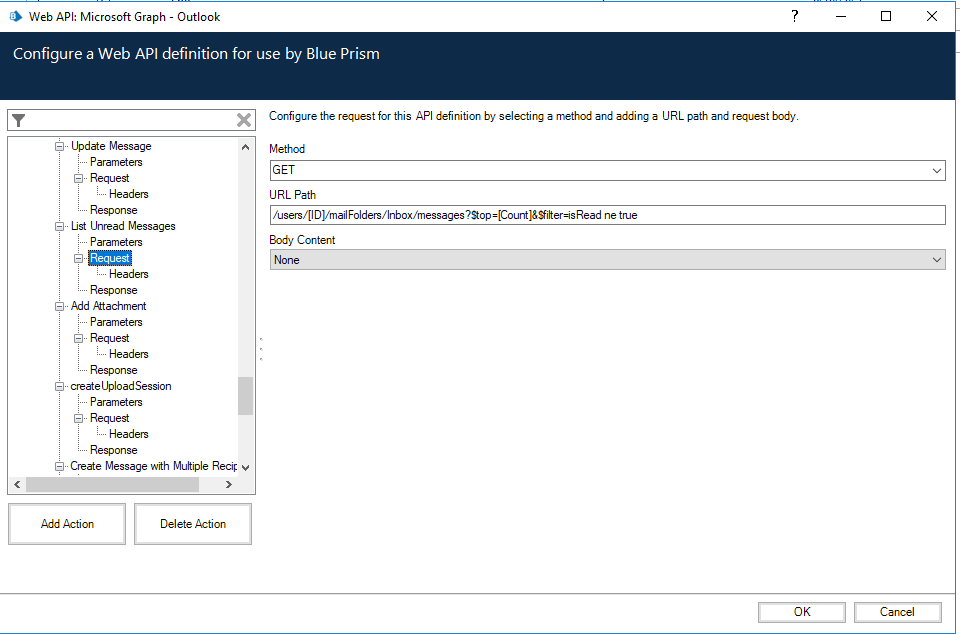Select Response under createUploadSession

pos(113,450)
